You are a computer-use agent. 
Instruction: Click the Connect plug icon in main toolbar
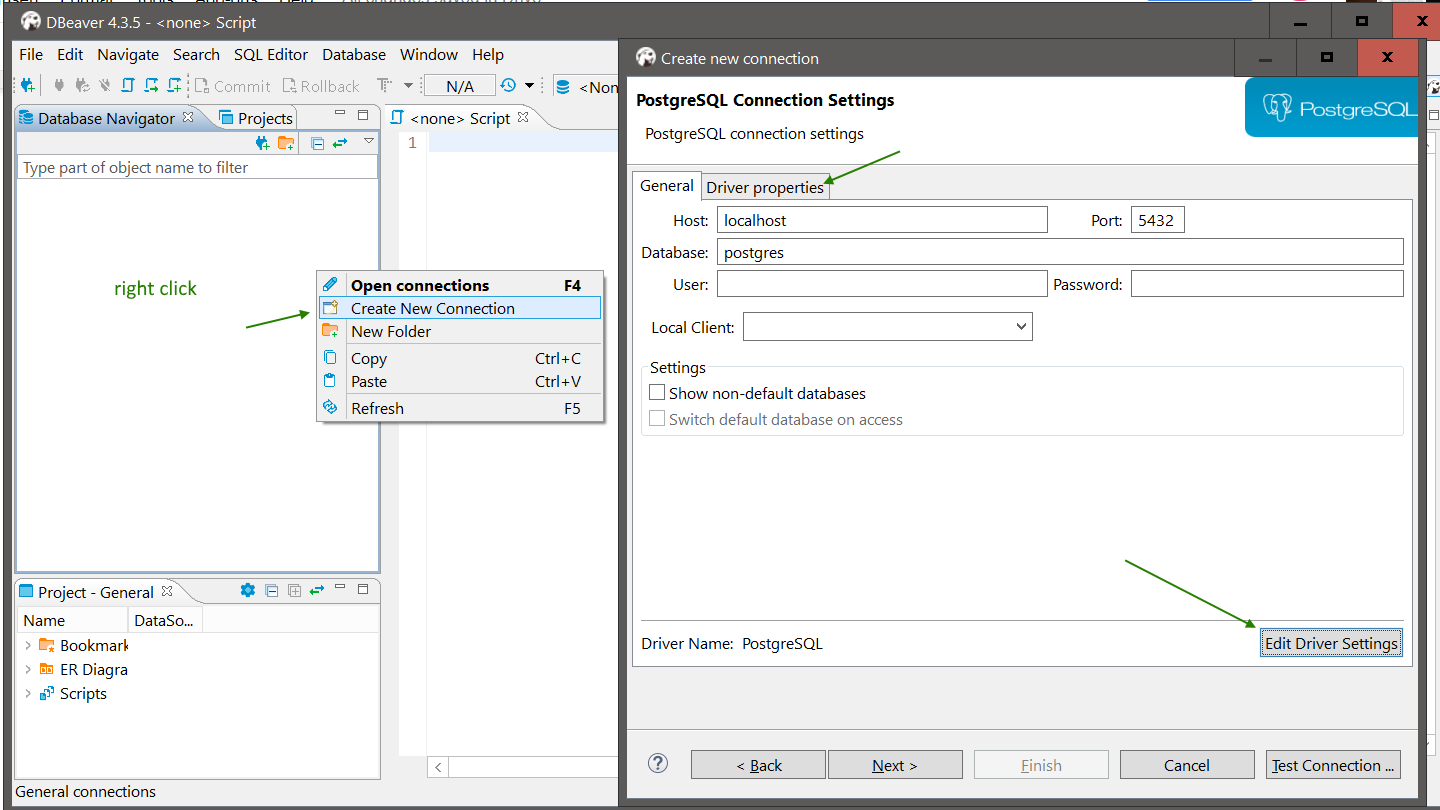pyautogui.click(x=59, y=86)
